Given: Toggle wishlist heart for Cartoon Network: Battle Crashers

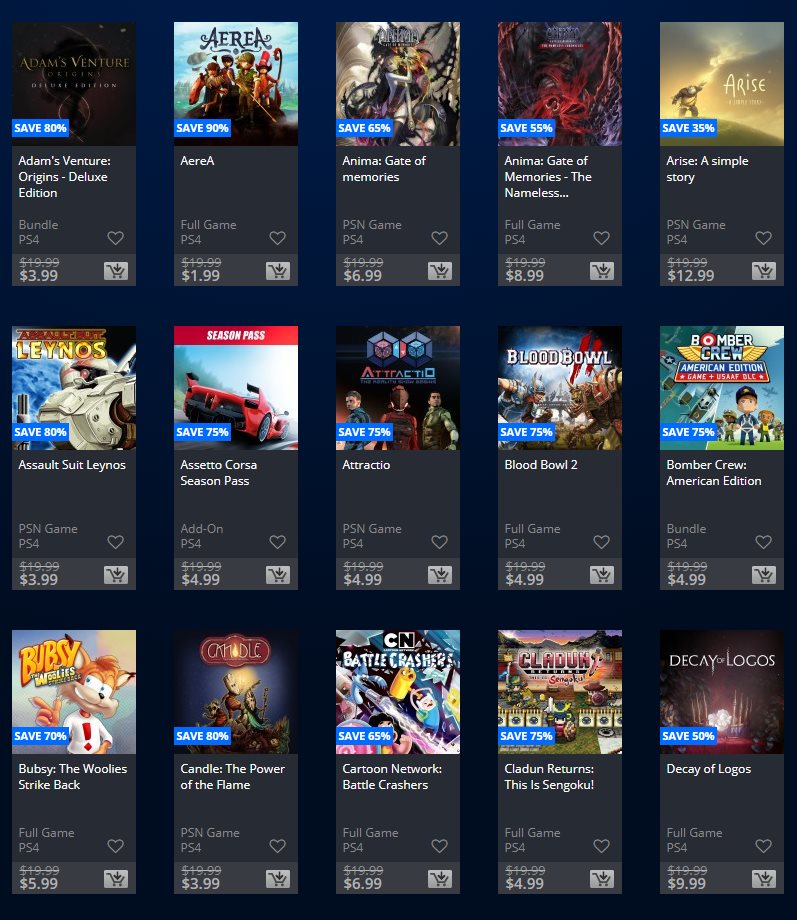Looking at the screenshot, I should pyautogui.click(x=440, y=845).
